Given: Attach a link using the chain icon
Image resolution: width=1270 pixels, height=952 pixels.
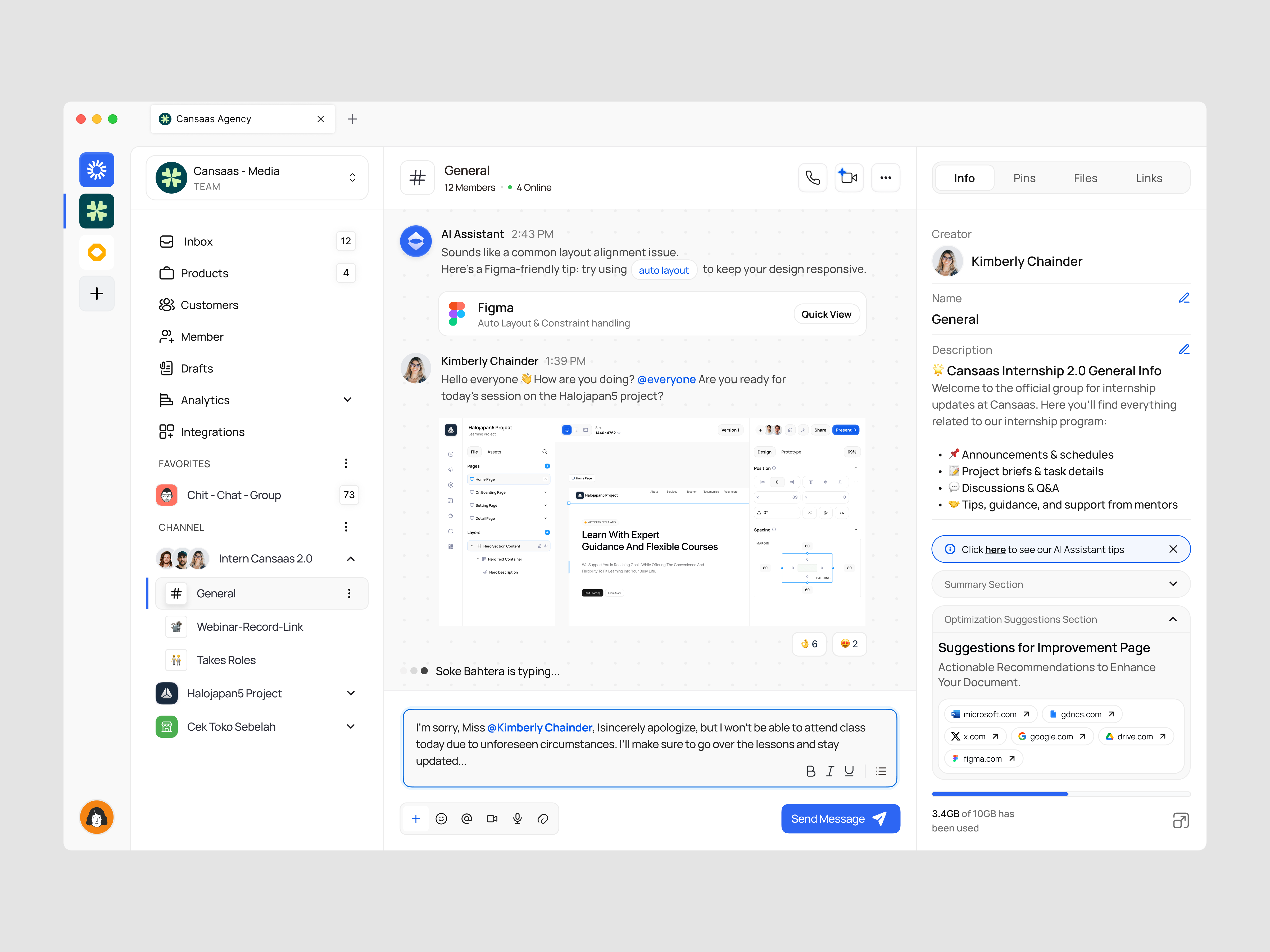Looking at the screenshot, I should click(x=543, y=819).
